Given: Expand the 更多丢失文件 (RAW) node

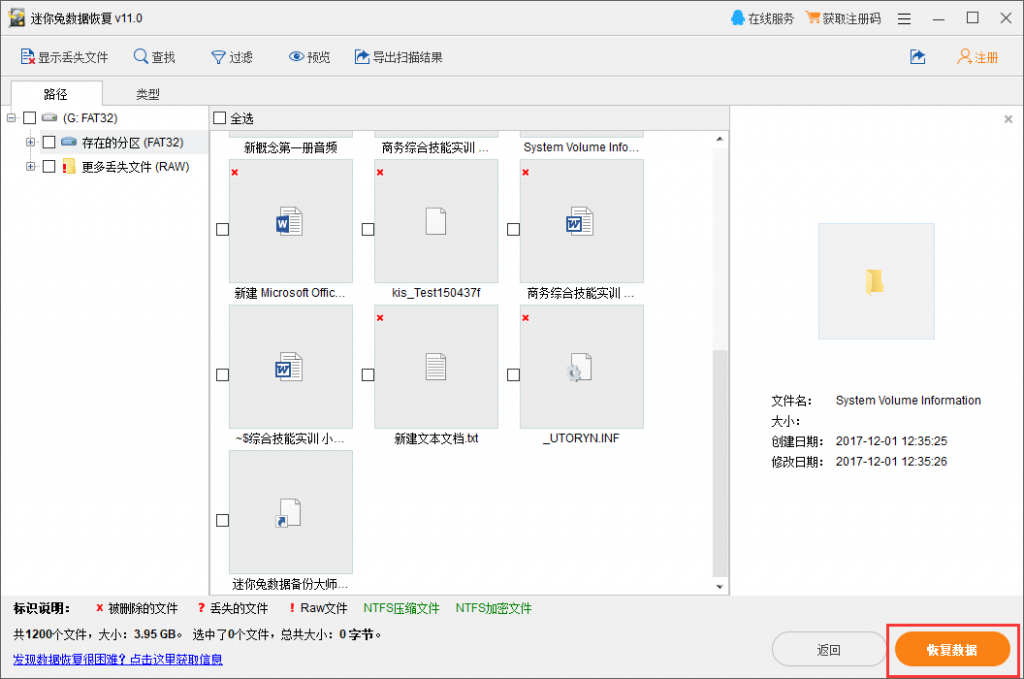Looking at the screenshot, I should [x=30, y=166].
